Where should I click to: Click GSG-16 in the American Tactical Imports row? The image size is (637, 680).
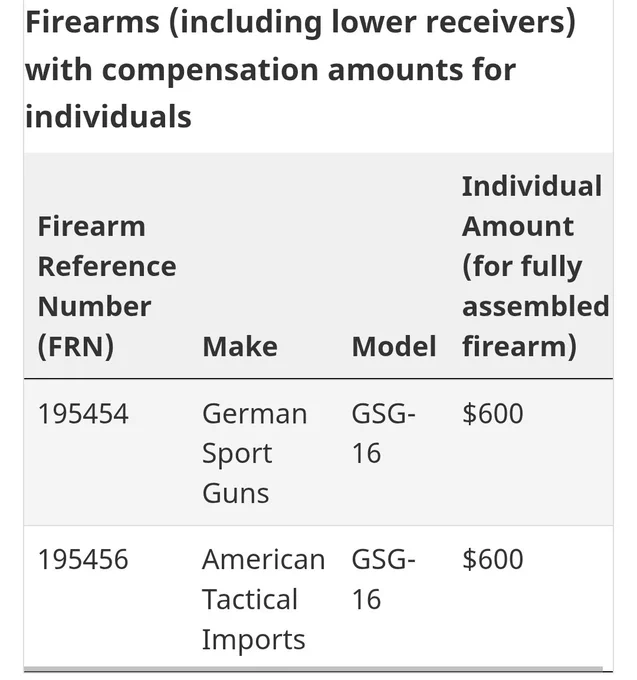coord(383,579)
